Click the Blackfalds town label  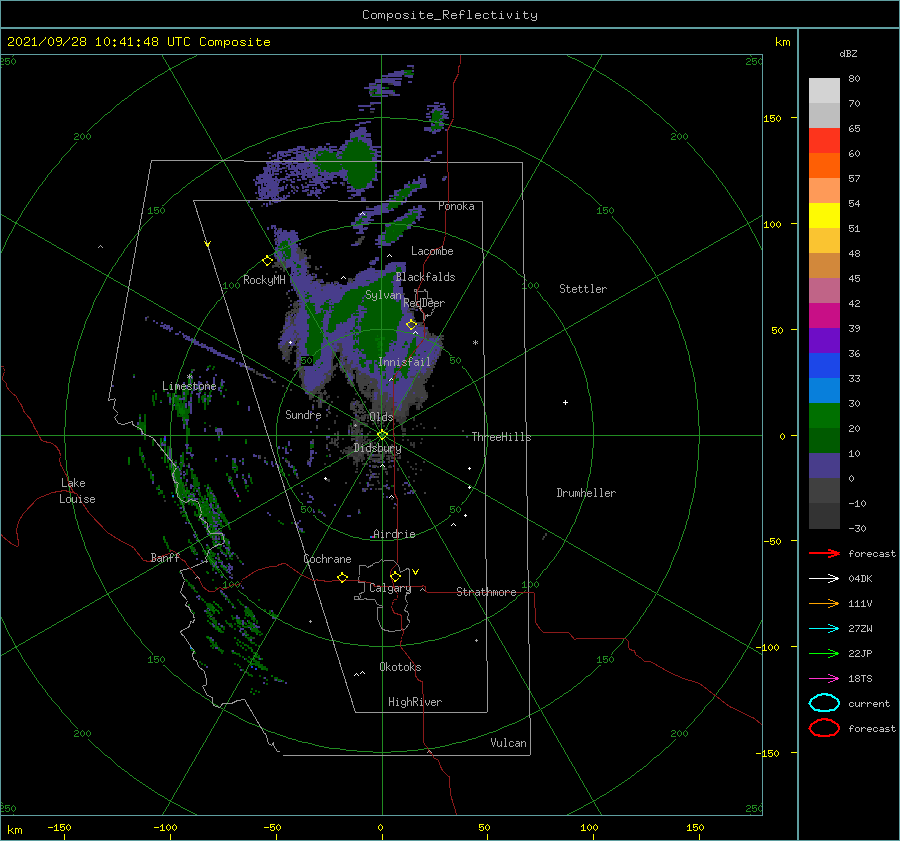pos(425,277)
